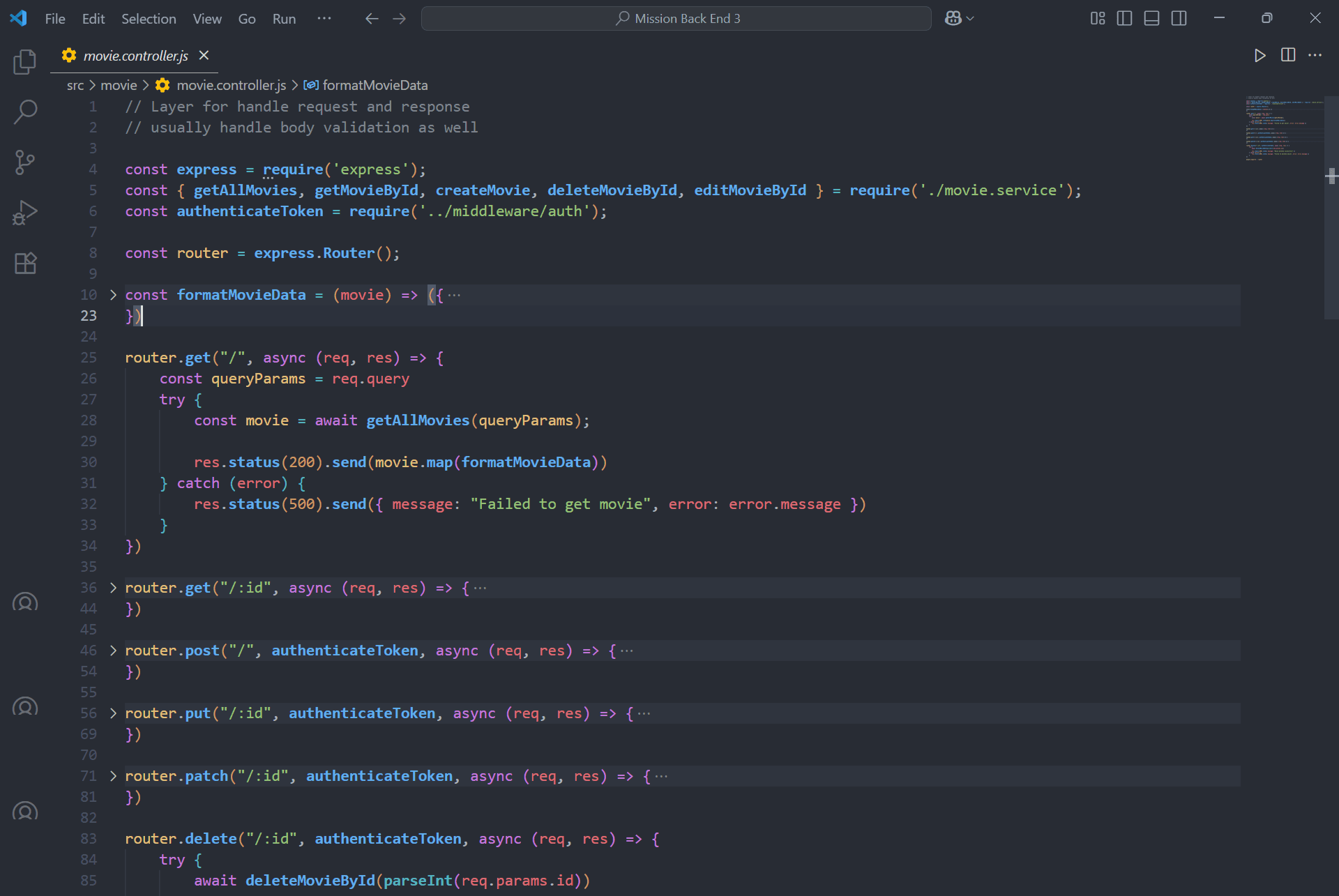Expand folded router.patch at line 71
This screenshot has width=1339, height=896.
pos(113,776)
